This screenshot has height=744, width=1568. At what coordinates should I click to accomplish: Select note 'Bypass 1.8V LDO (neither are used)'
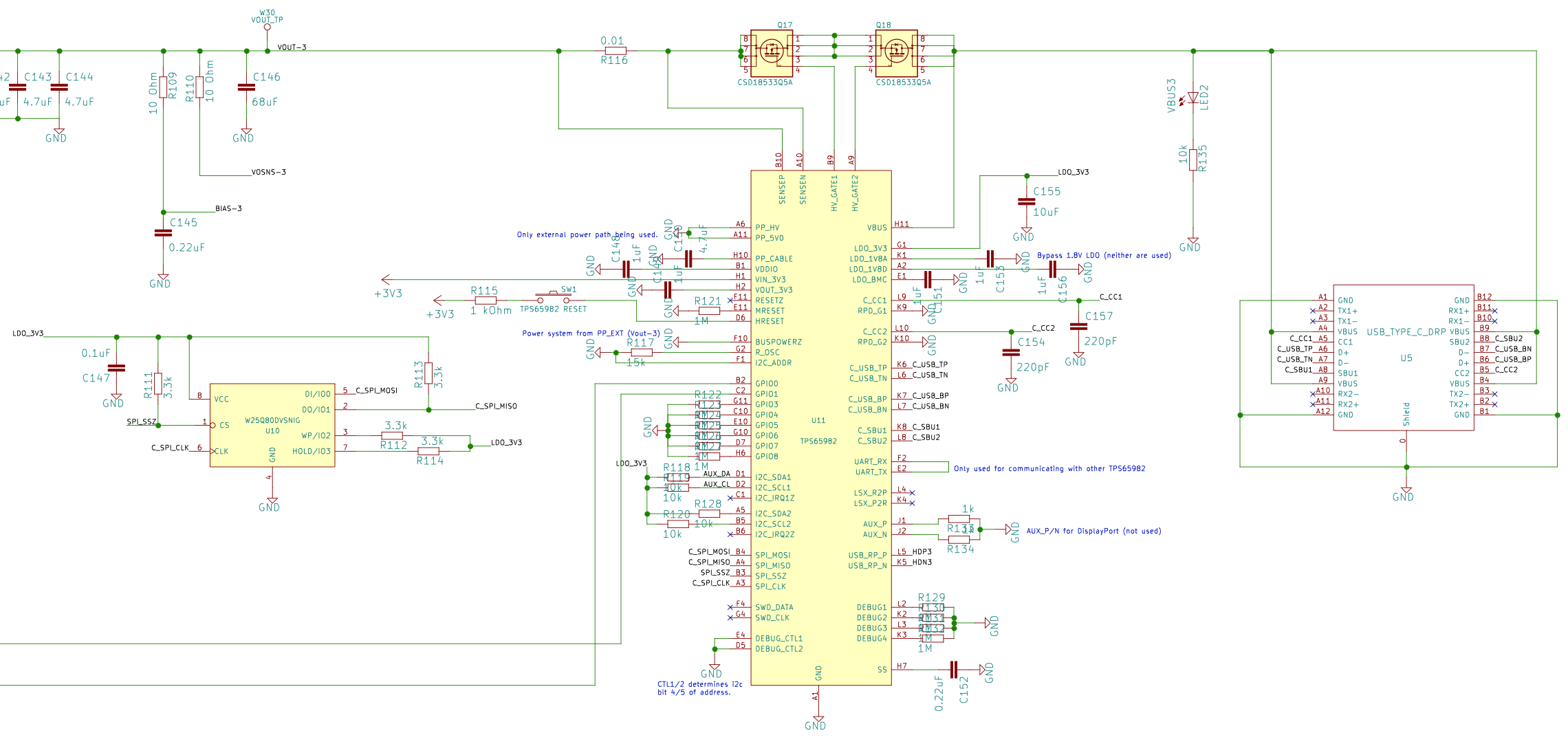(x=1104, y=255)
